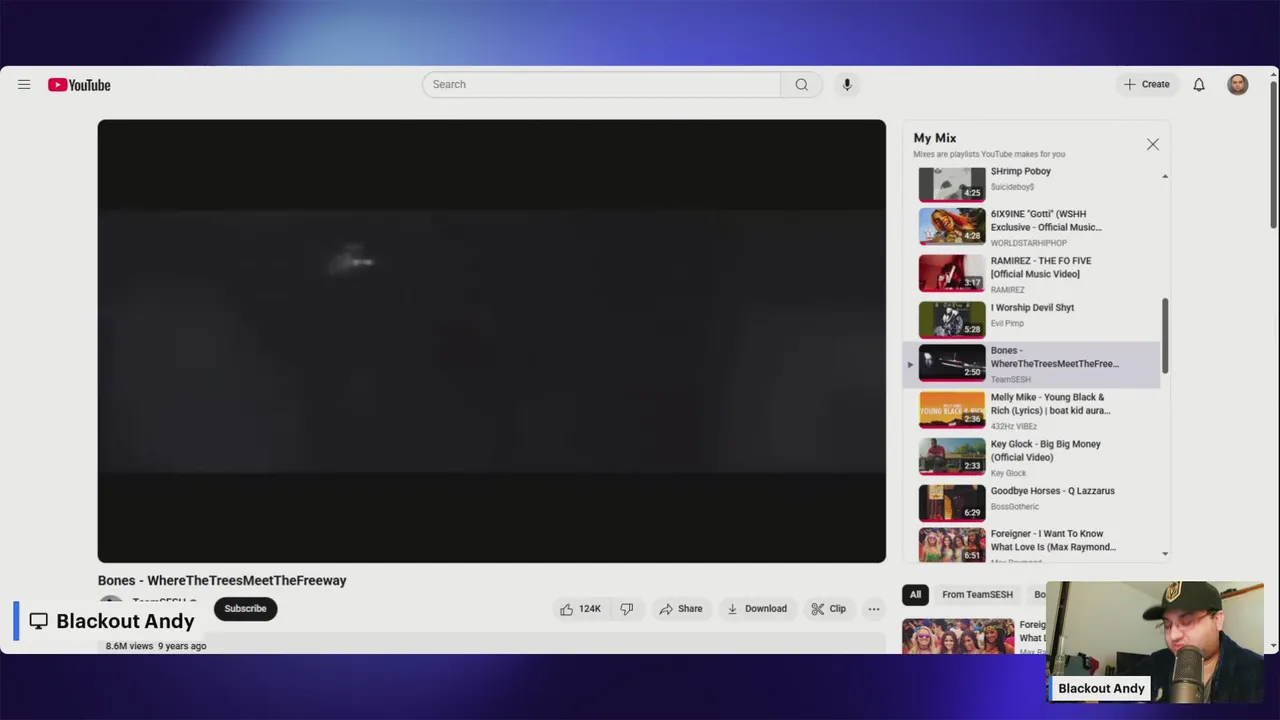Start voice search with microphone icon
Image resolution: width=1280 pixels, height=720 pixels.
[x=847, y=85]
